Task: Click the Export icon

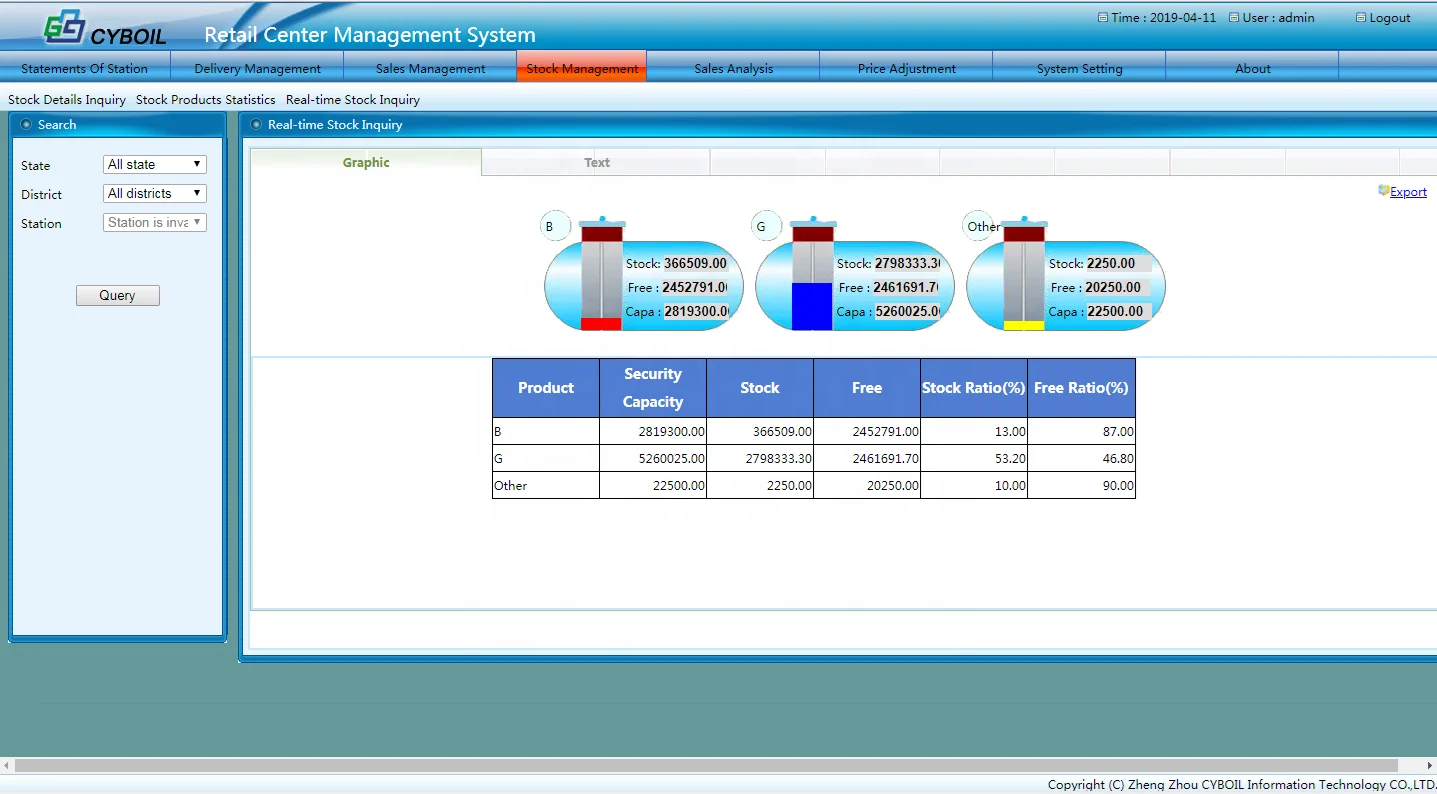Action: [1383, 191]
